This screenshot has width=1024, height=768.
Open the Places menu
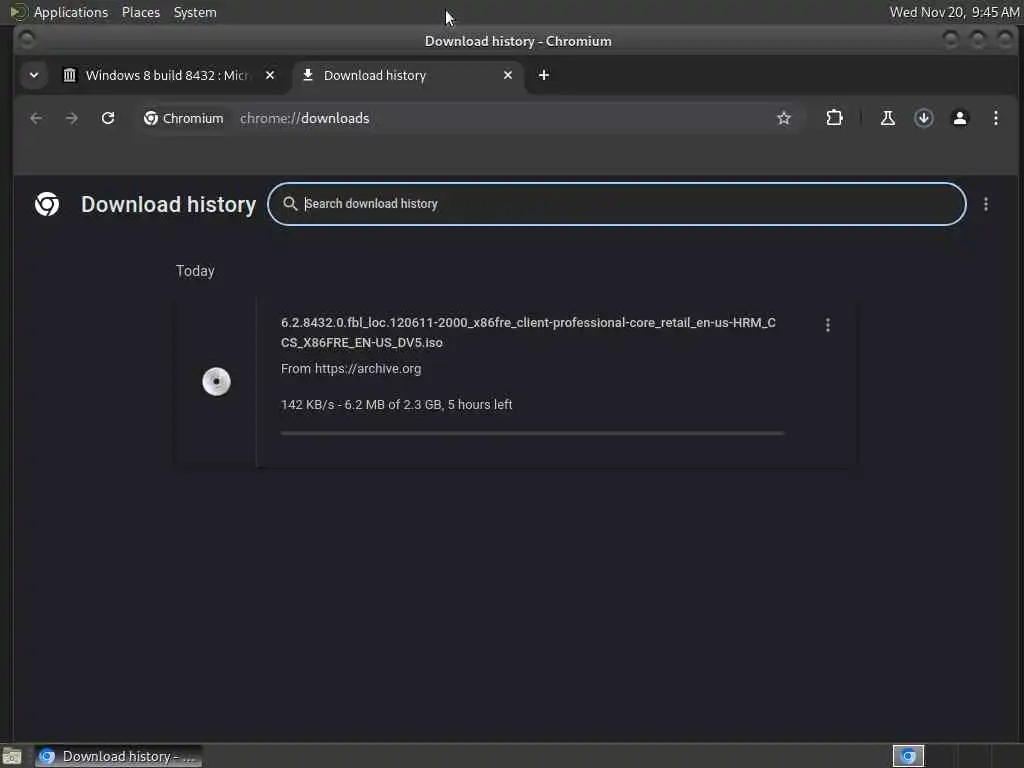141,12
